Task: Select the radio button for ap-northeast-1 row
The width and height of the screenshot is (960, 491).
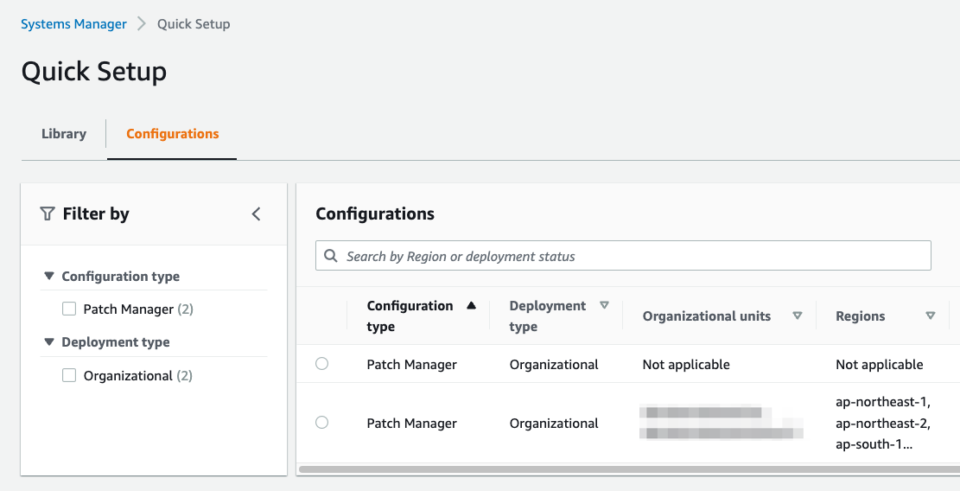Action: click(x=321, y=422)
